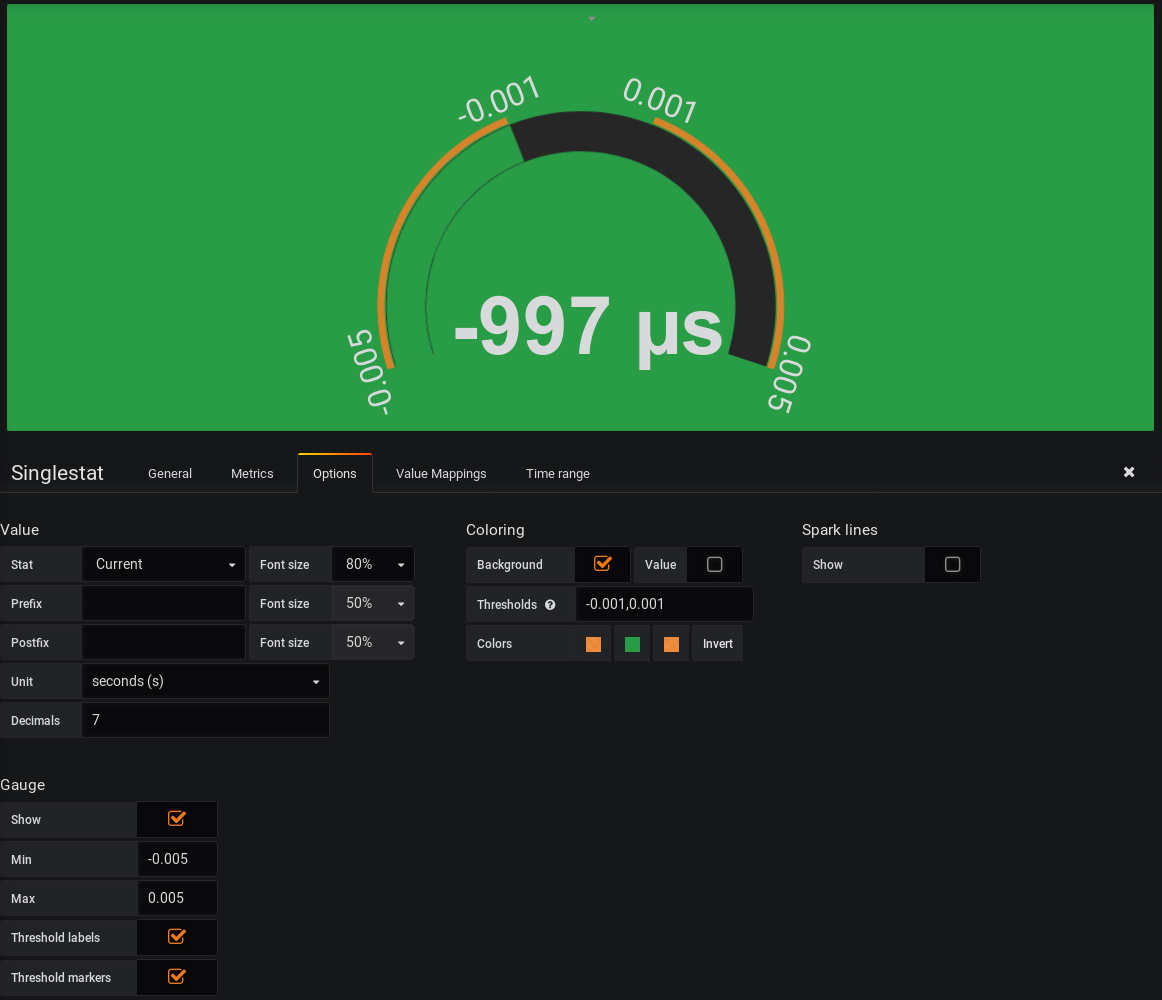Click the green threshold color swatch
This screenshot has height=1000, width=1162.
[x=632, y=643]
